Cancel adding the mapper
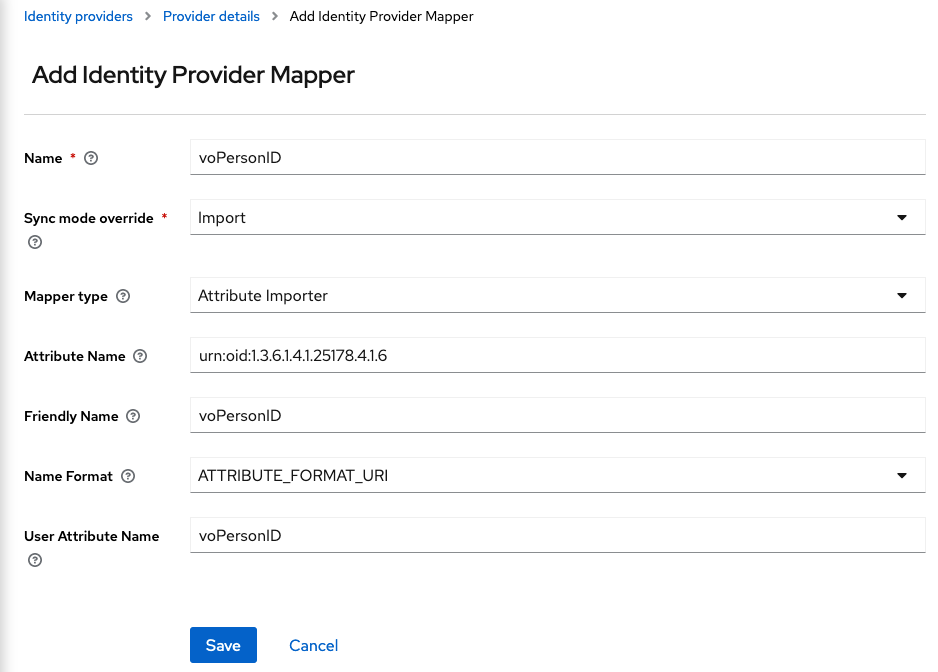 tap(313, 645)
